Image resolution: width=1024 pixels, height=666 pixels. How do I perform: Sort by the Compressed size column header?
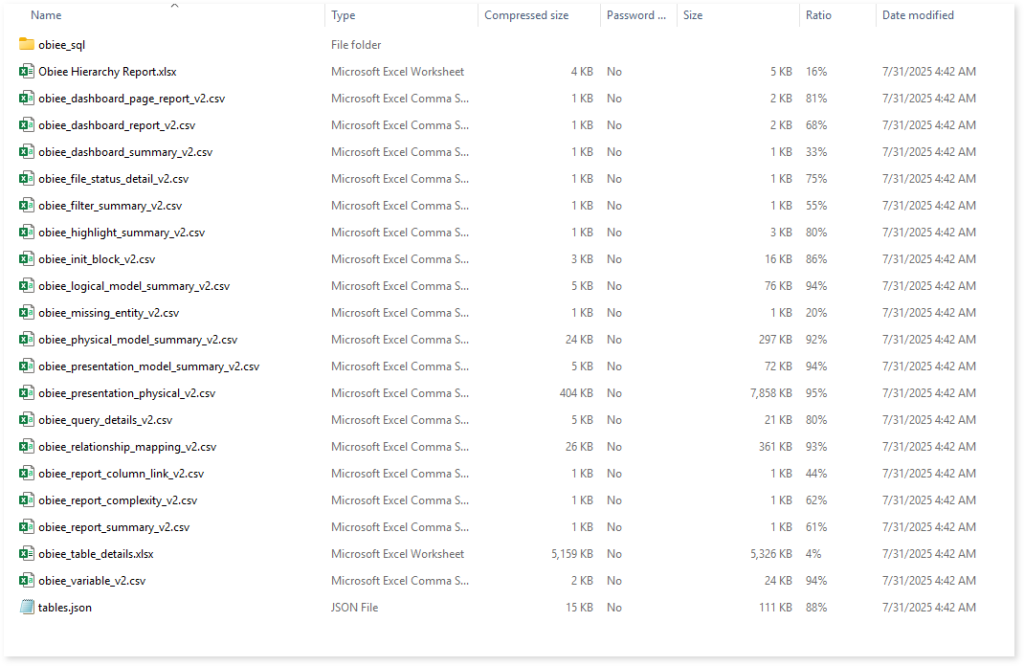[526, 15]
